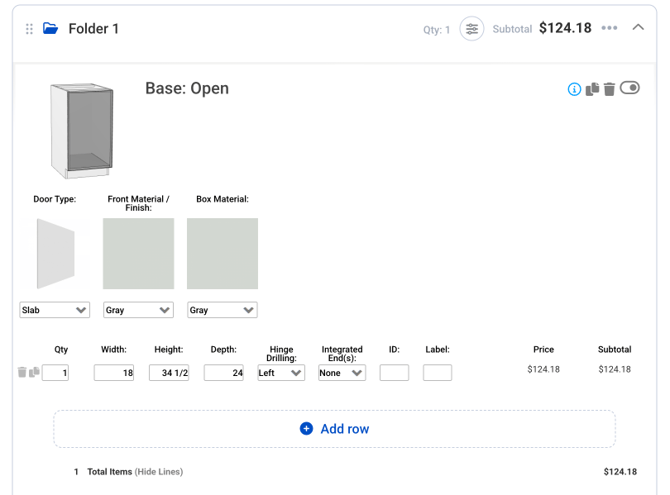Copy the cabinet row

pos(34,373)
